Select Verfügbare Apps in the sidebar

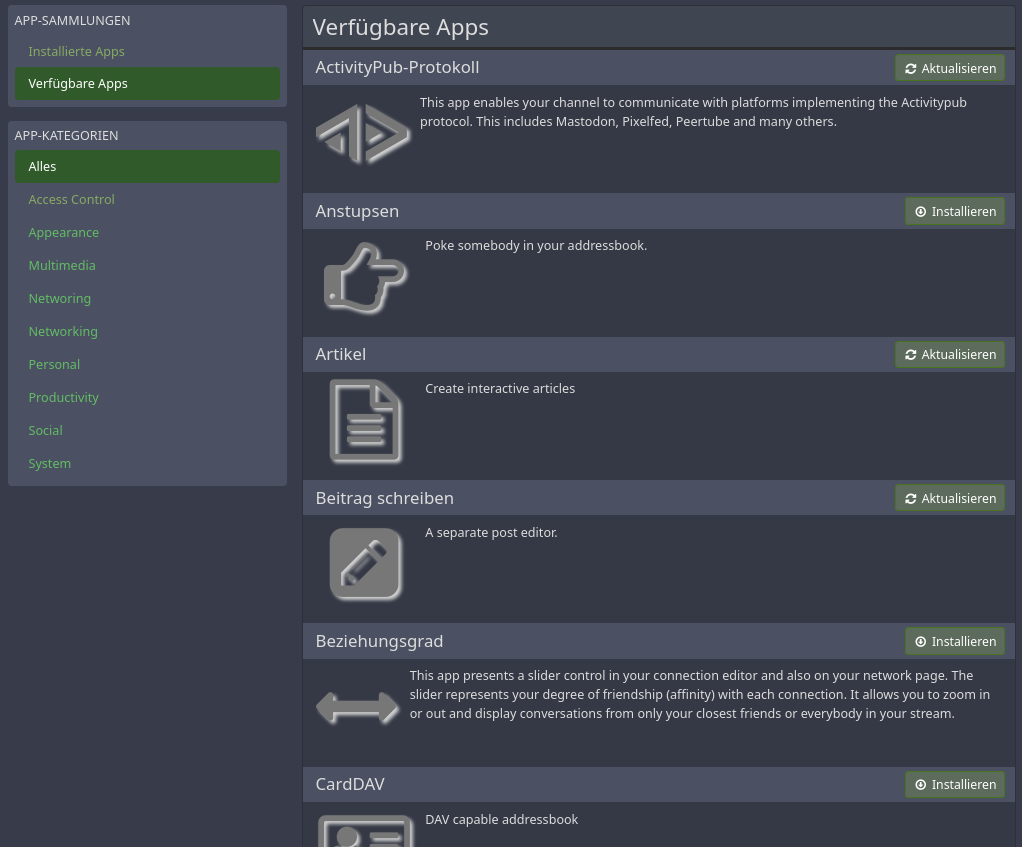pyautogui.click(x=78, y=83)
